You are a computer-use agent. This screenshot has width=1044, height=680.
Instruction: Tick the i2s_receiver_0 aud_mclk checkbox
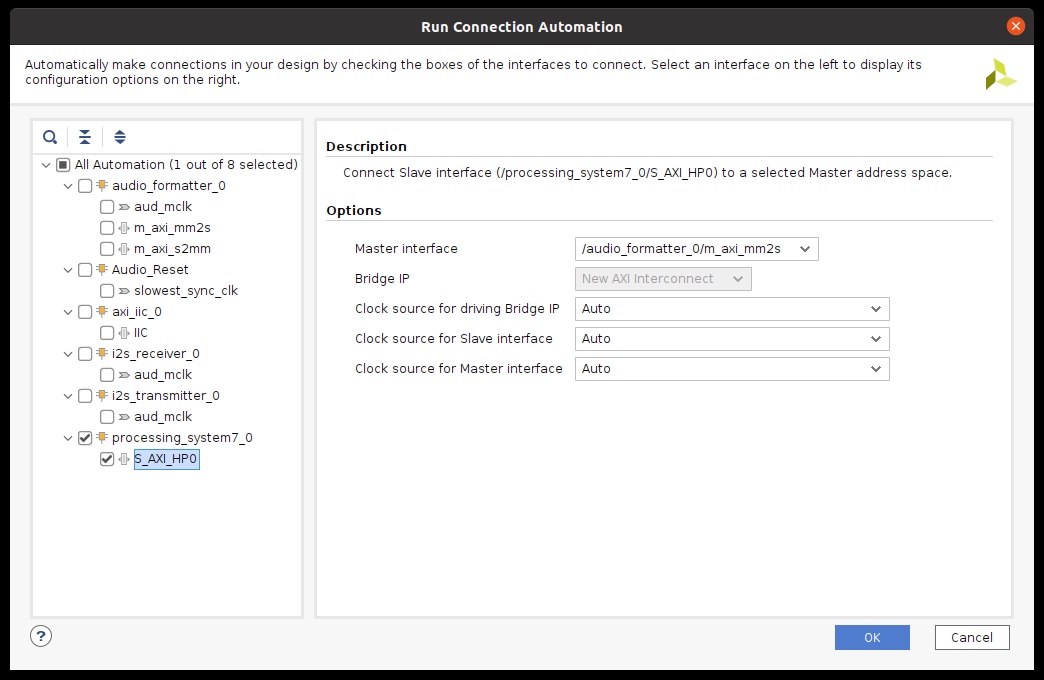click(x=107, y=375)
